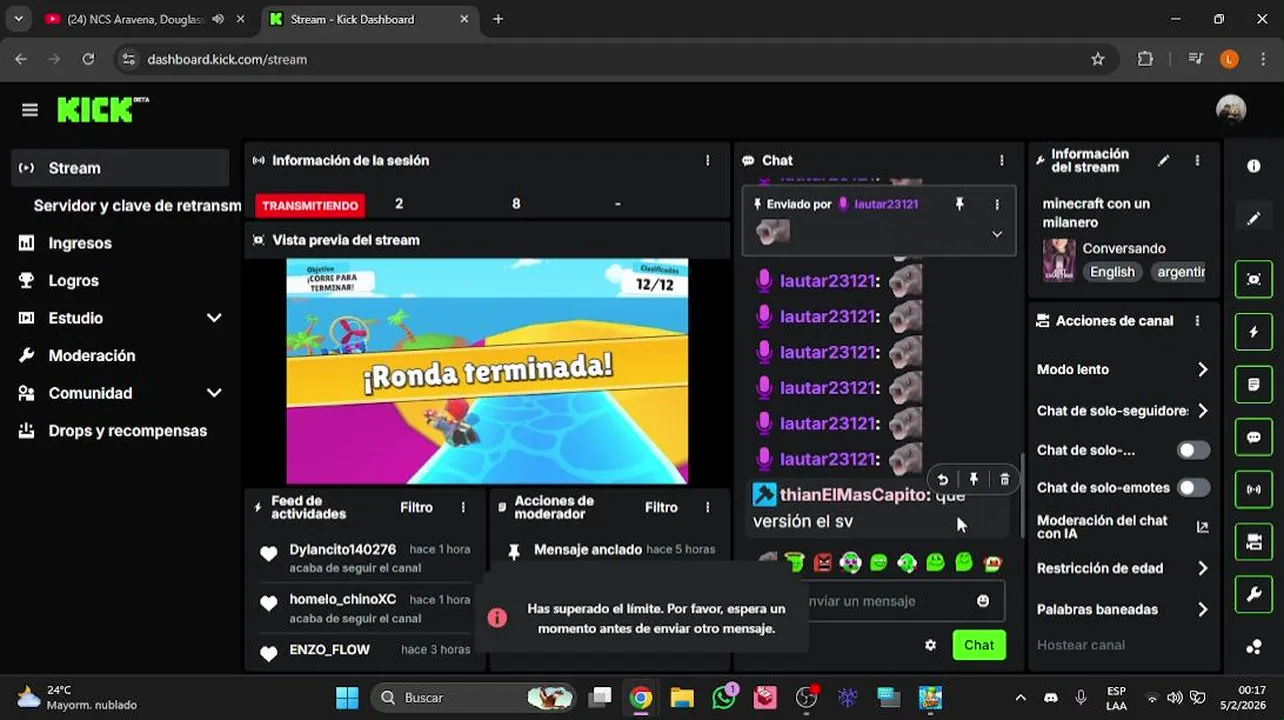
Task: Insert the red angry face emote
Action: [823, 562]
